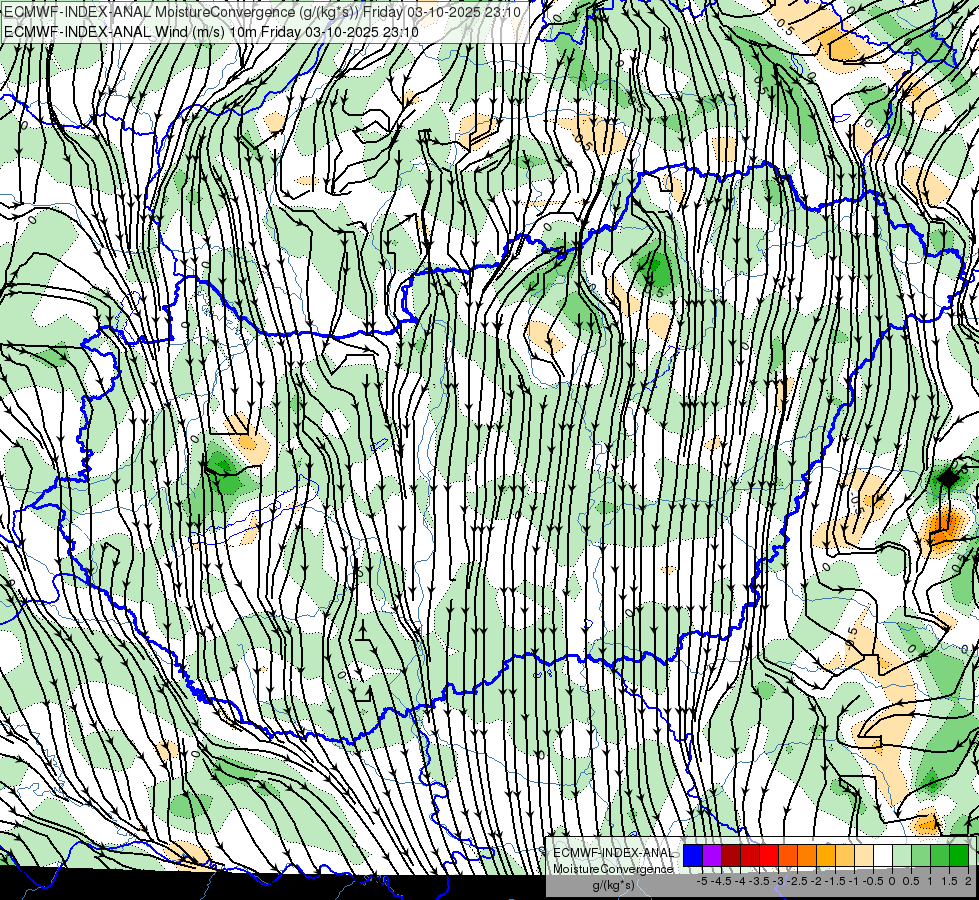Click the blue legend swatch below -5
The image size is (979, 900).
click(693, 855)
